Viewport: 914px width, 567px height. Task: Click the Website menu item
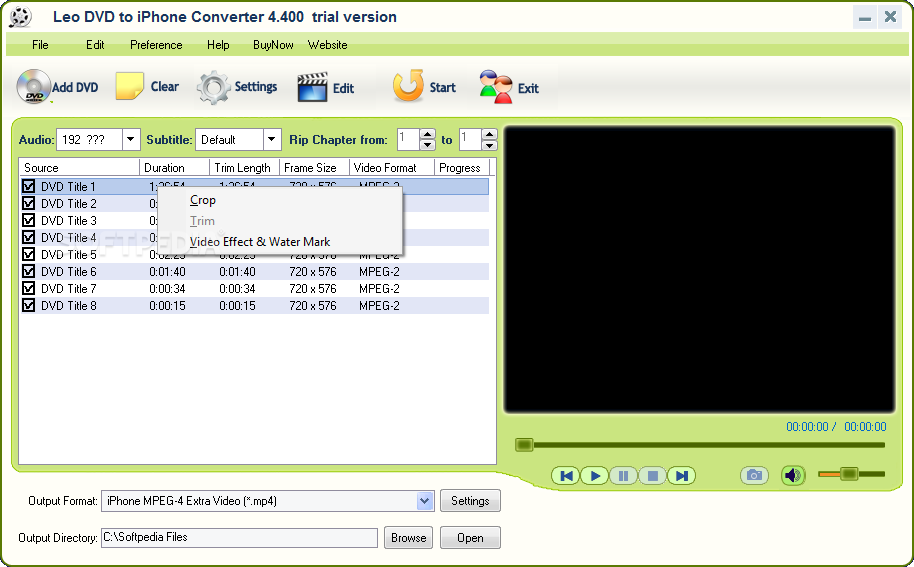328,45
